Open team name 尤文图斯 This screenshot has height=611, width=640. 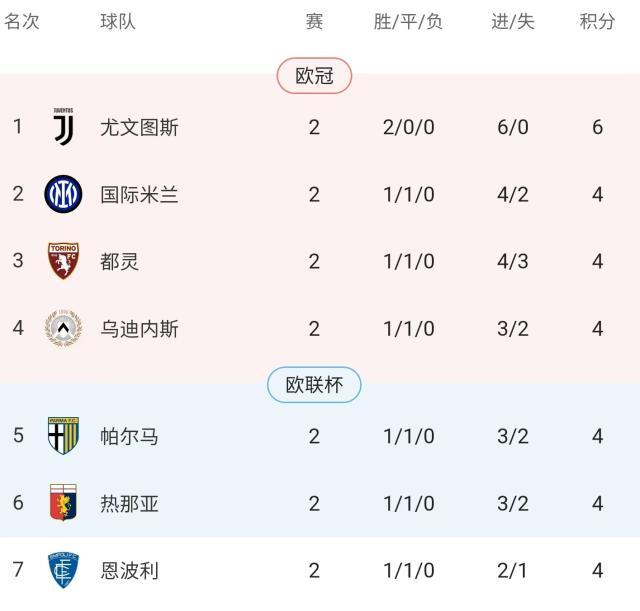click(x=139, y=127)
